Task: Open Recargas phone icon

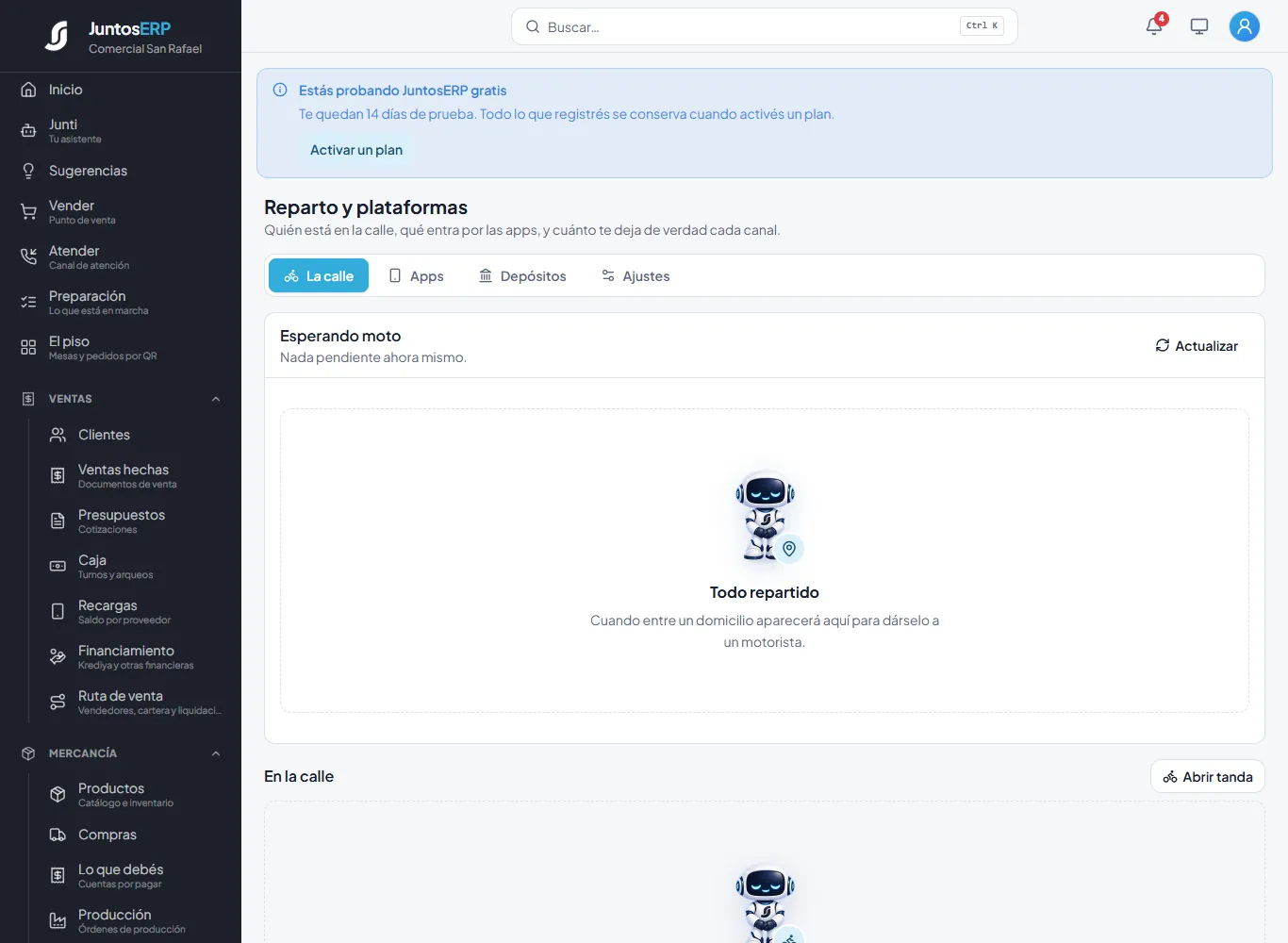Action: (x=58, y=612)
